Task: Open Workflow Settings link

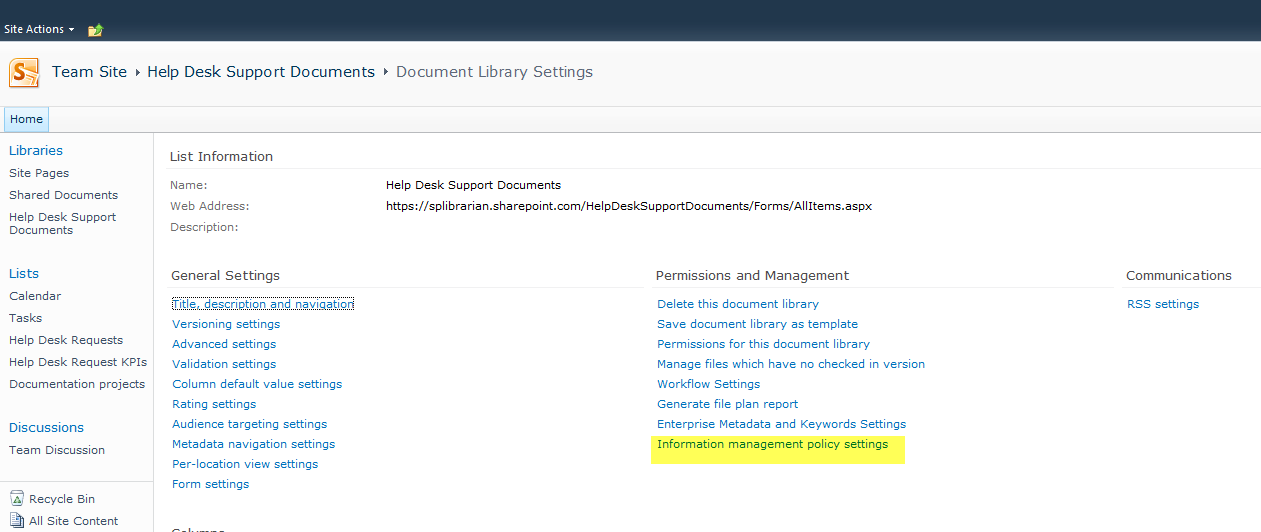Action: click(x=708, y=384)
